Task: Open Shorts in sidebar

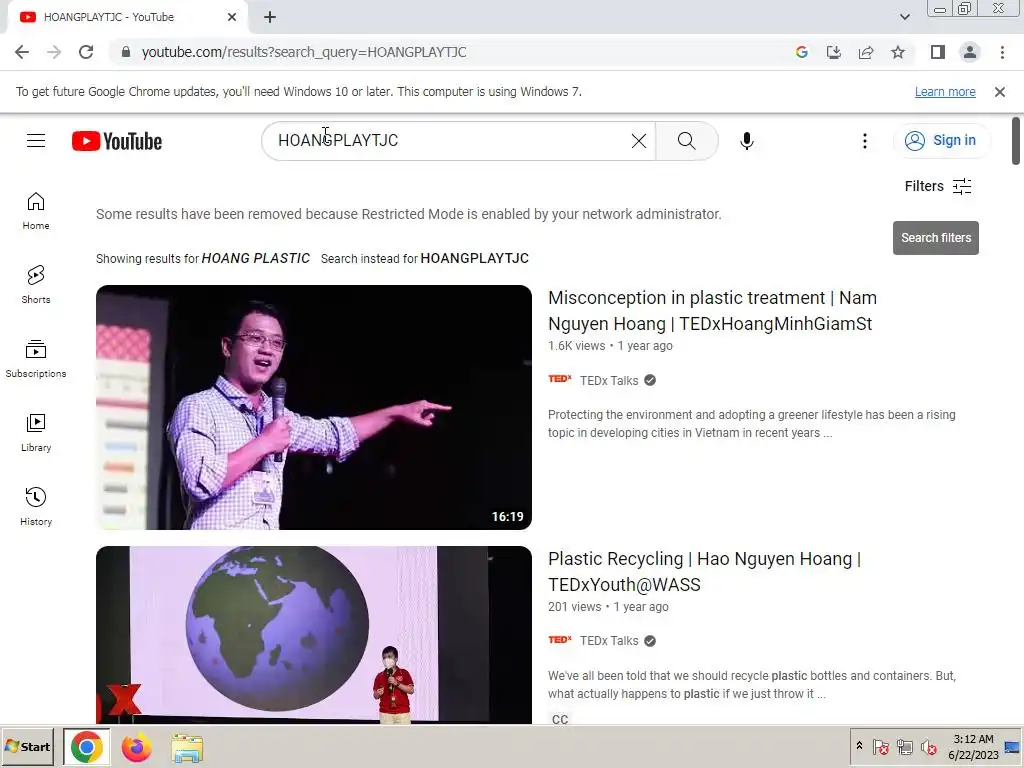Action: [36, 285]
